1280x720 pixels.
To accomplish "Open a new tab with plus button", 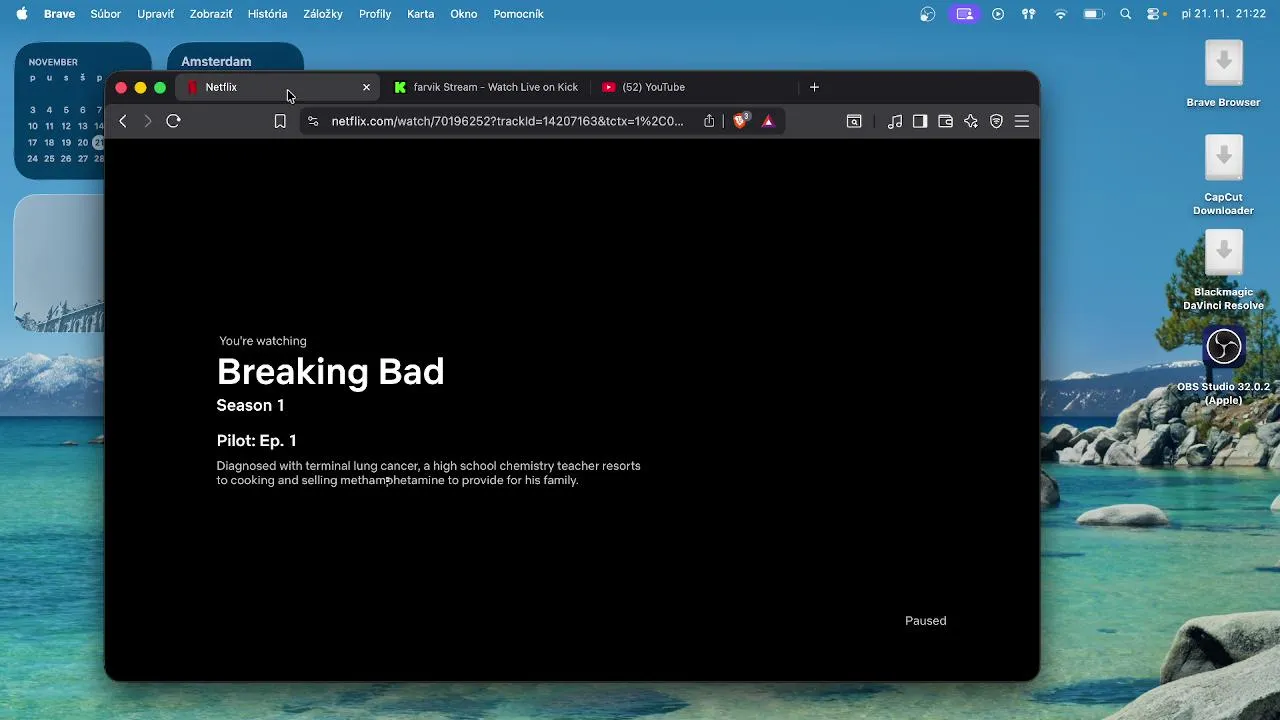I will 814,87.
